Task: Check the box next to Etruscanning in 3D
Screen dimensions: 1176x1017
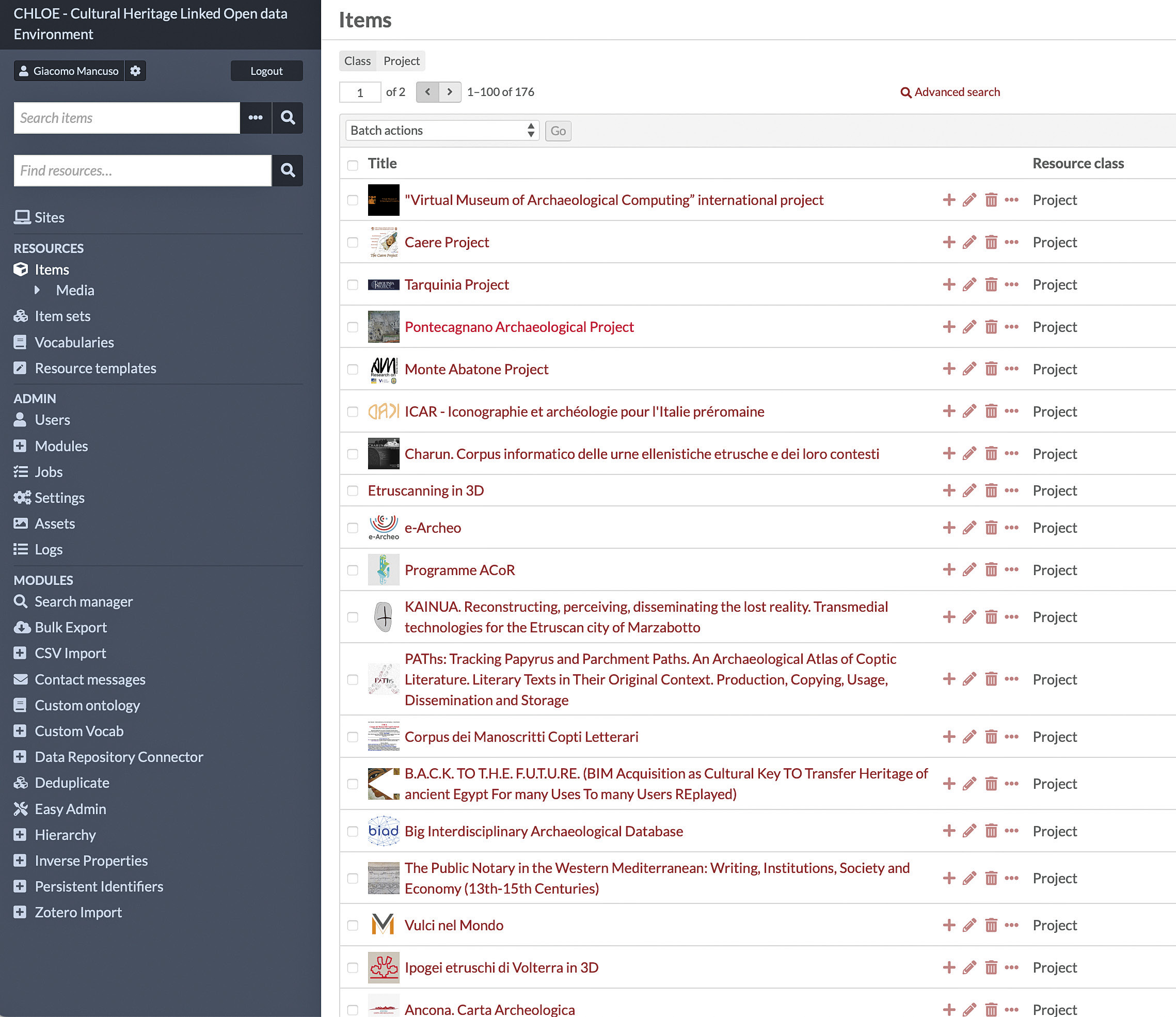Action: point(353,490)
